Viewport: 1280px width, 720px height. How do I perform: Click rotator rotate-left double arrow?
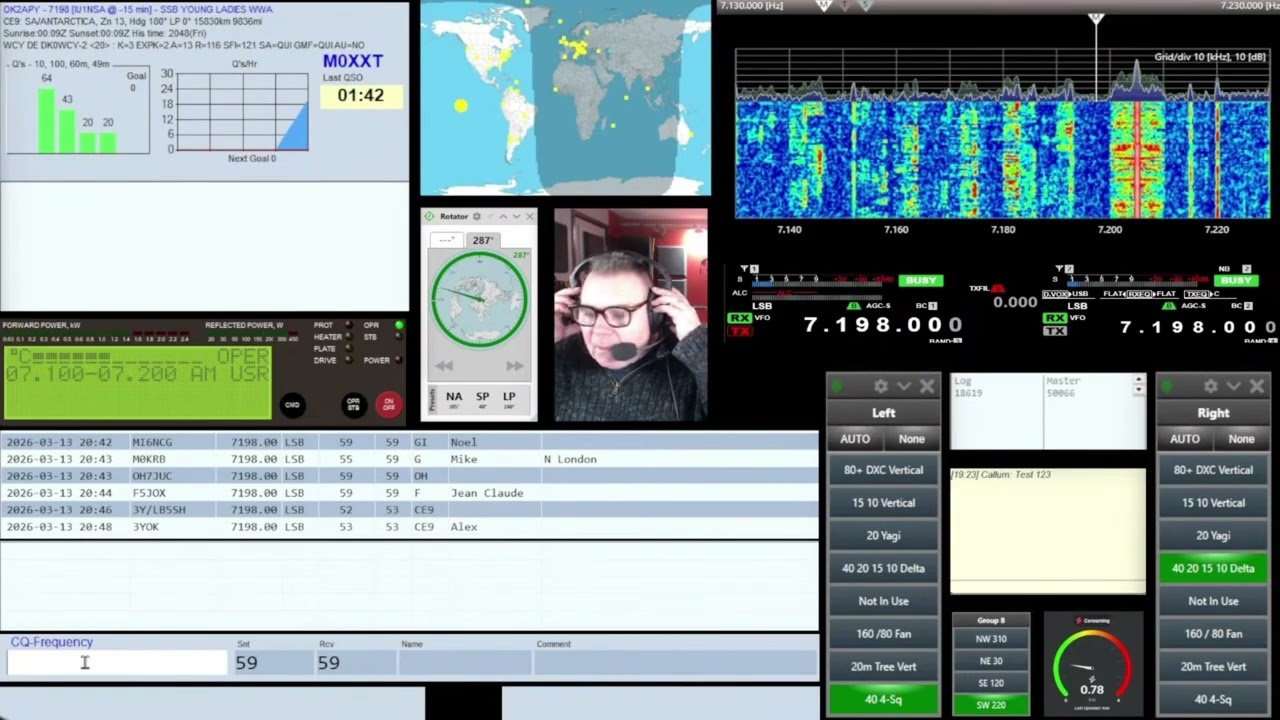[444, 366]
